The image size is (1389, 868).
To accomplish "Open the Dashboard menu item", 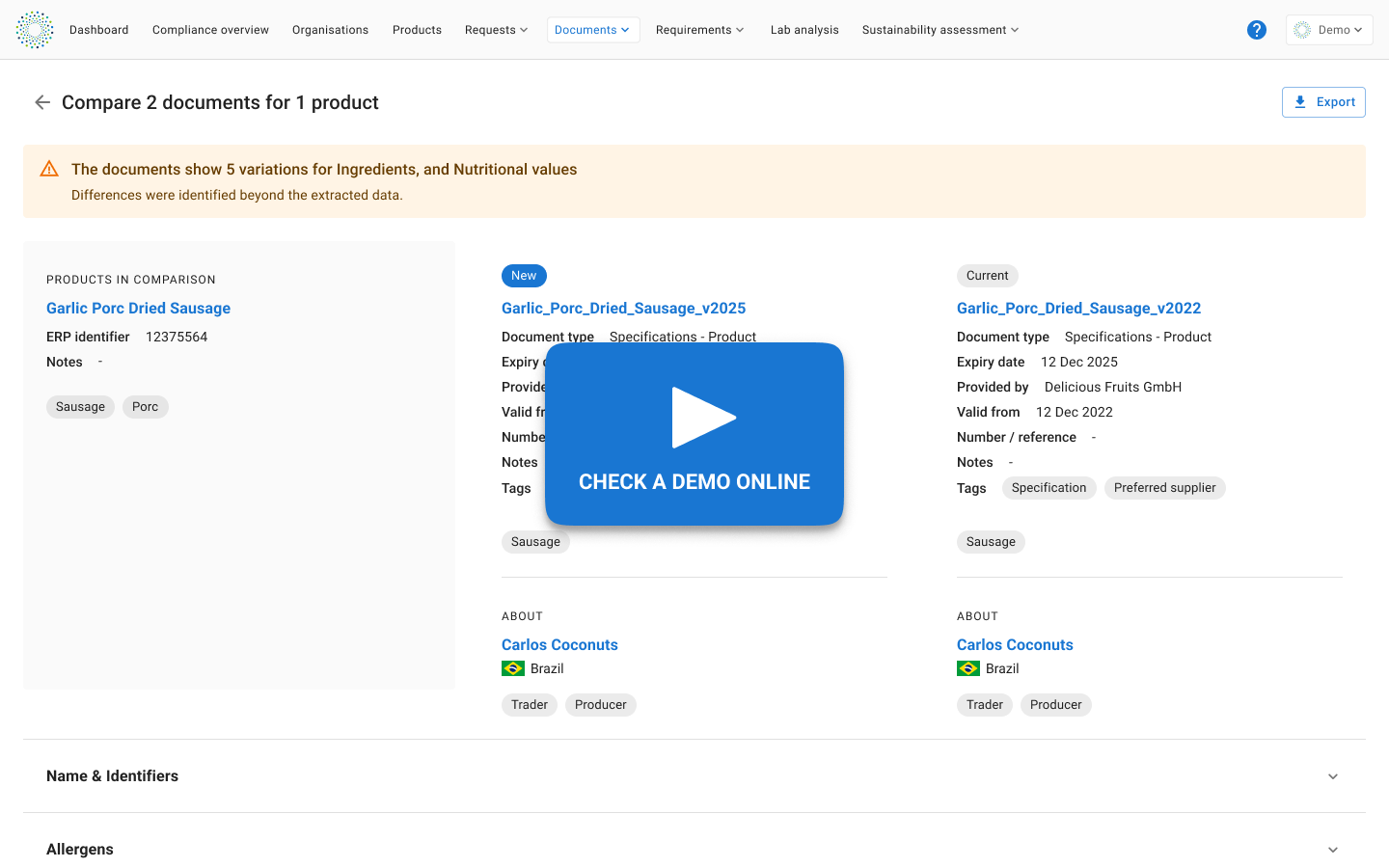I will tap(99, 30).
